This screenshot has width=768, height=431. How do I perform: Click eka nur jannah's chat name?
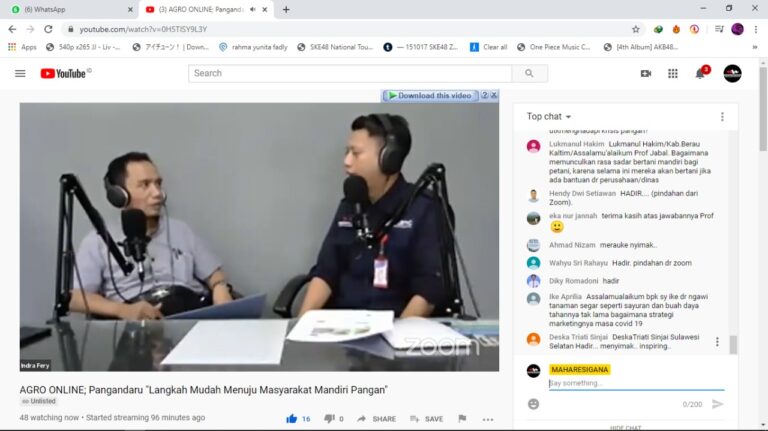point(573,216)
